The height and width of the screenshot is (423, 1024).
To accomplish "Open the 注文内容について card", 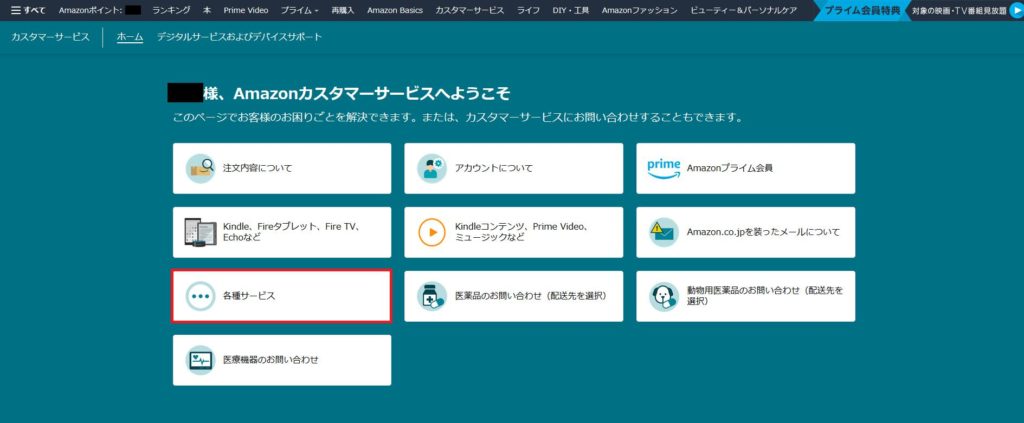I will (x=282, y=168).
